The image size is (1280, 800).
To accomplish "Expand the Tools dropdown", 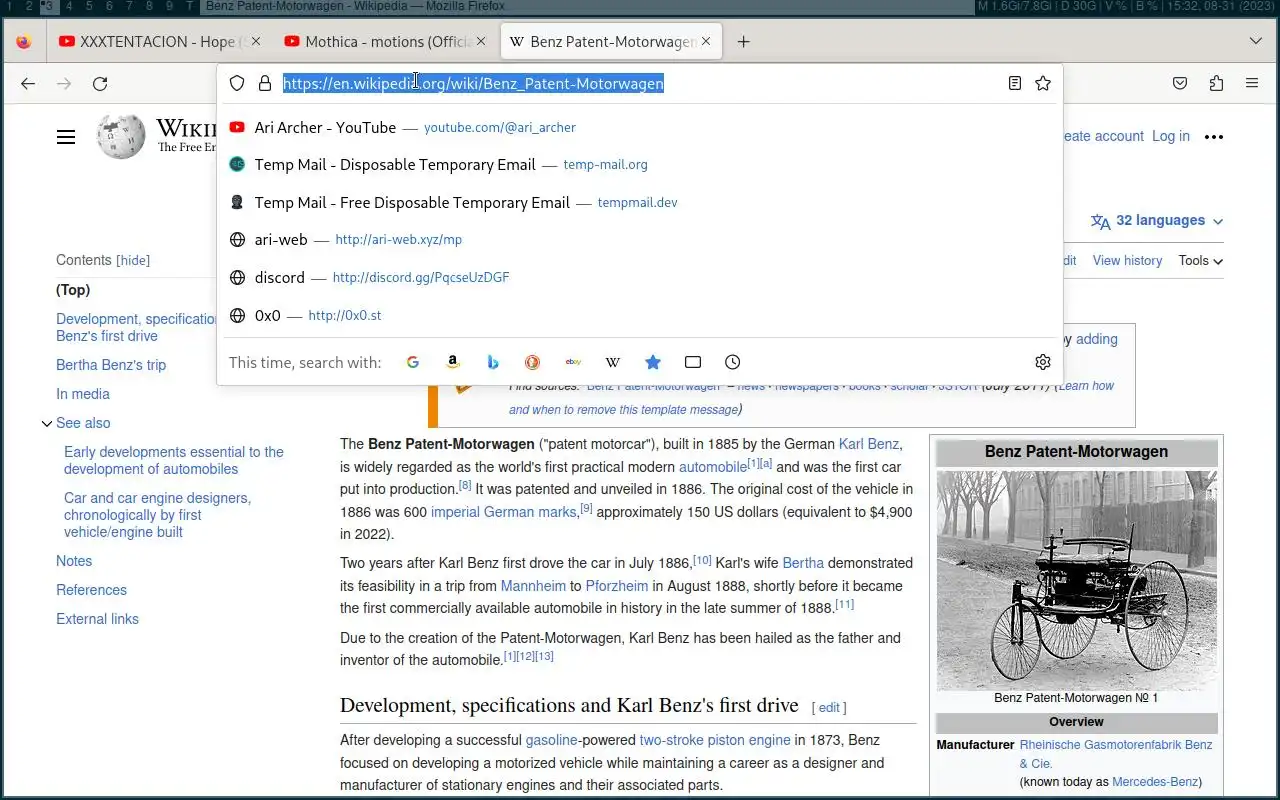I will pos(1200,261).
